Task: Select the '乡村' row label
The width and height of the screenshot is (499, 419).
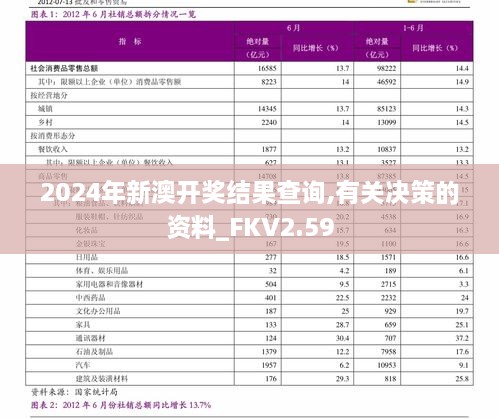Action: [45, 122]
